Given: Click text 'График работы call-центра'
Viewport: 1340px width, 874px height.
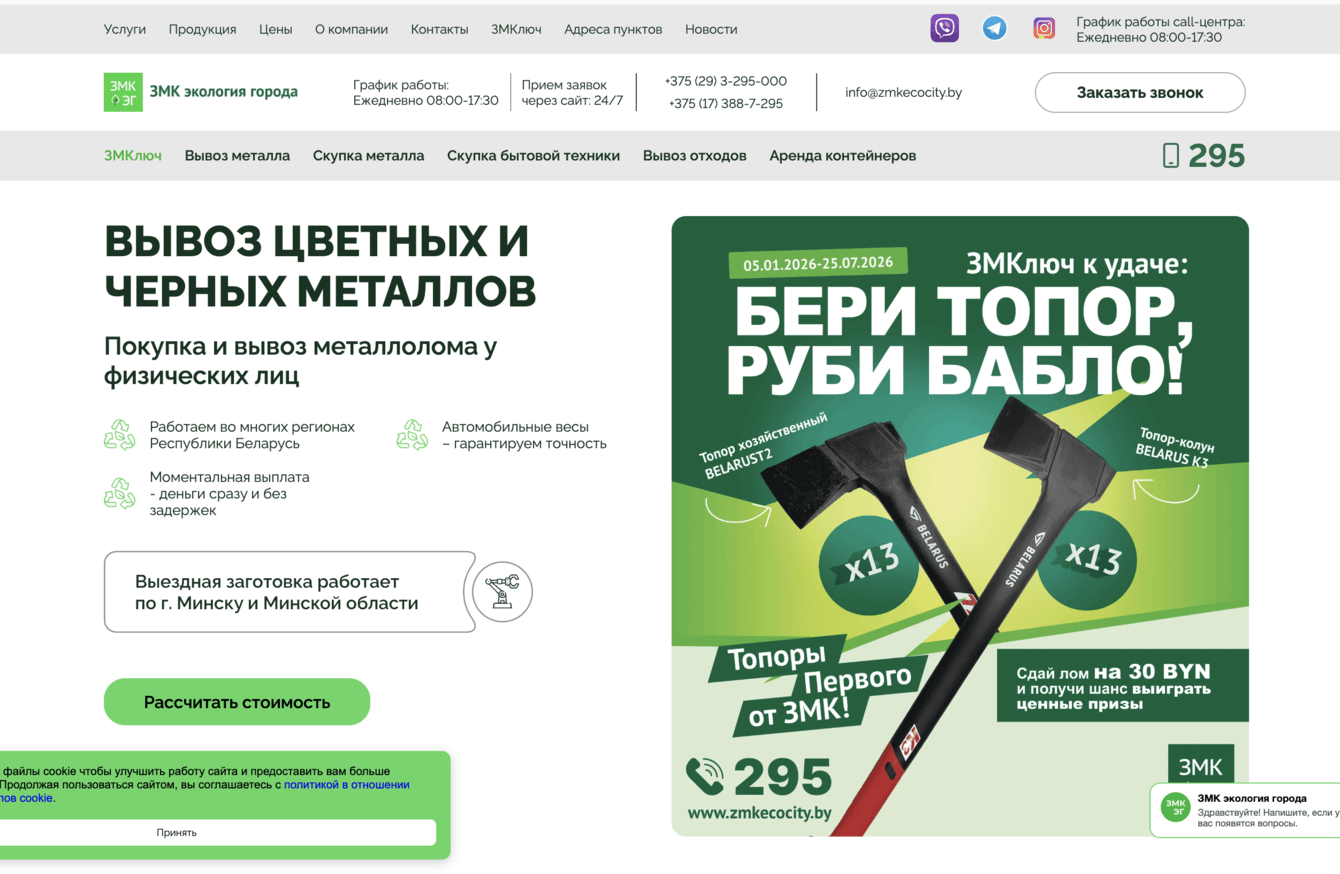Looking at the screenshot, I should point(1161,21).
